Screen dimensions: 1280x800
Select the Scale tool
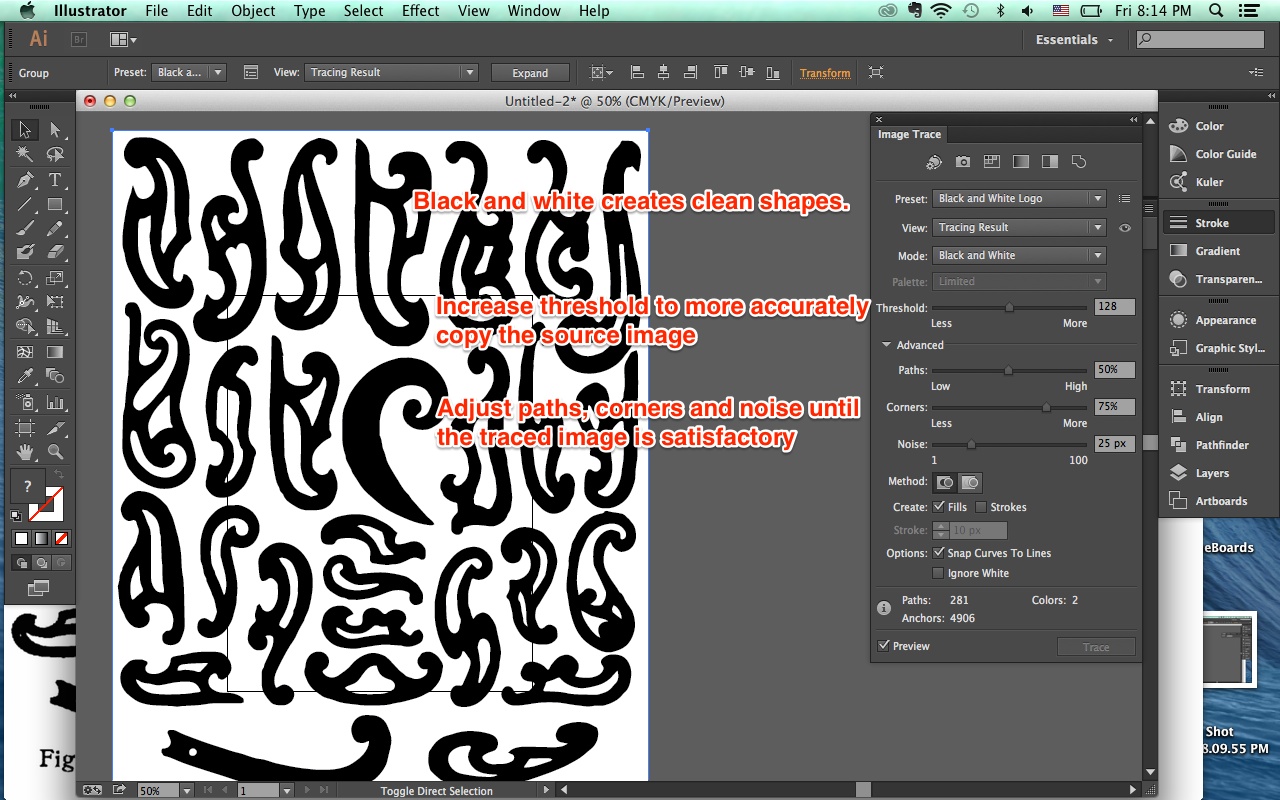click(x=55, y=278)
